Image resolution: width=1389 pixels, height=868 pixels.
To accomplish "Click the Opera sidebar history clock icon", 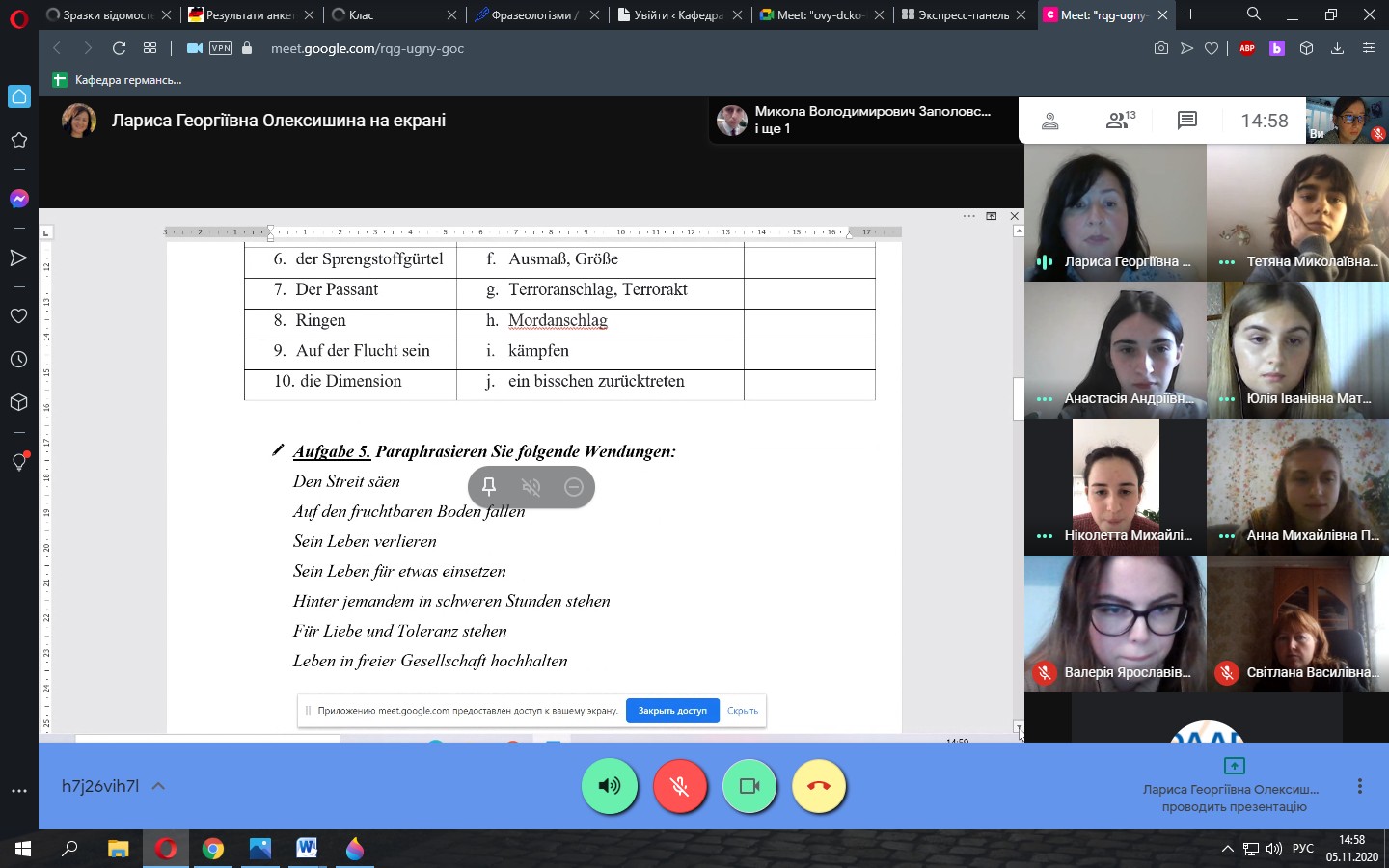I will 18,360.
